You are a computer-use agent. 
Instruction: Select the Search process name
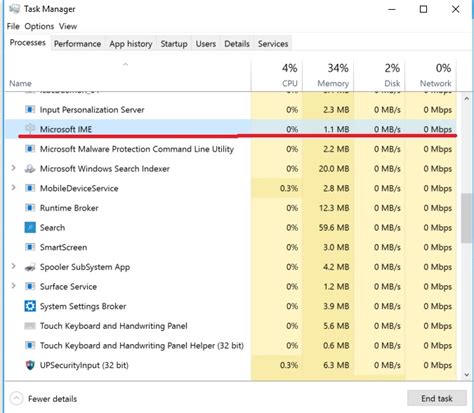[x=52, y=228]
